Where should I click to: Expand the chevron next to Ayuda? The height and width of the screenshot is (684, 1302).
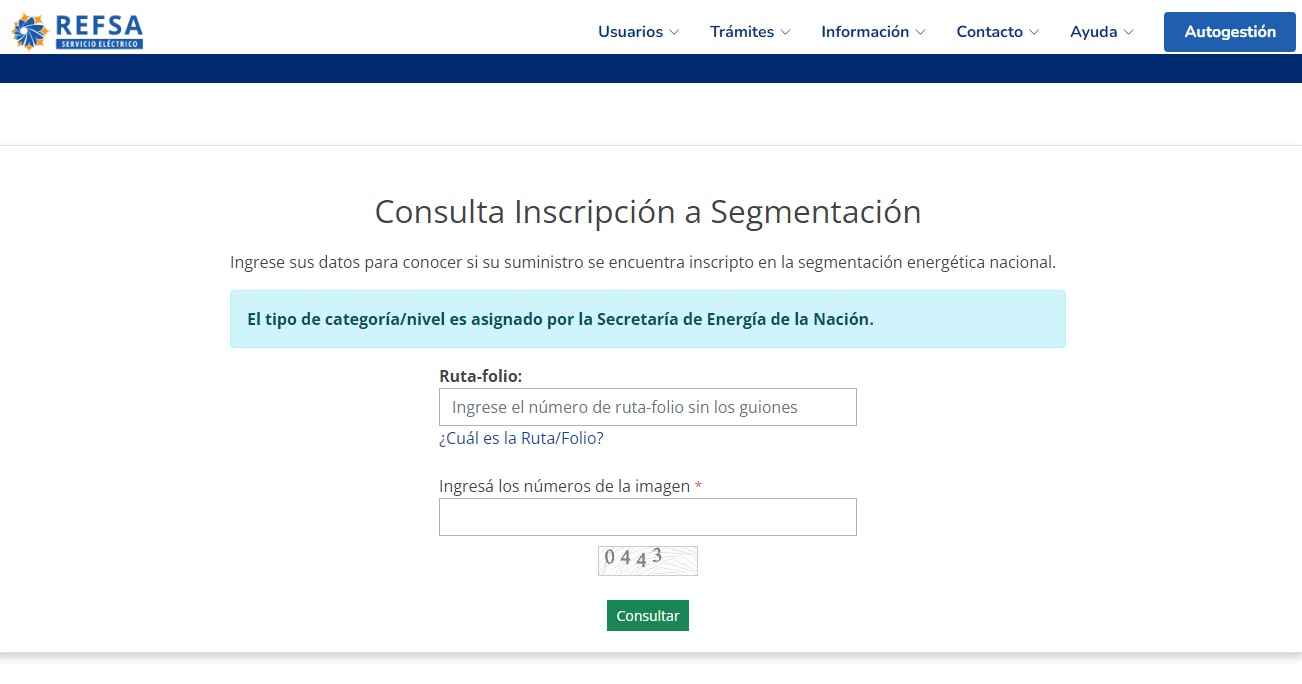tap(1128, 32)
